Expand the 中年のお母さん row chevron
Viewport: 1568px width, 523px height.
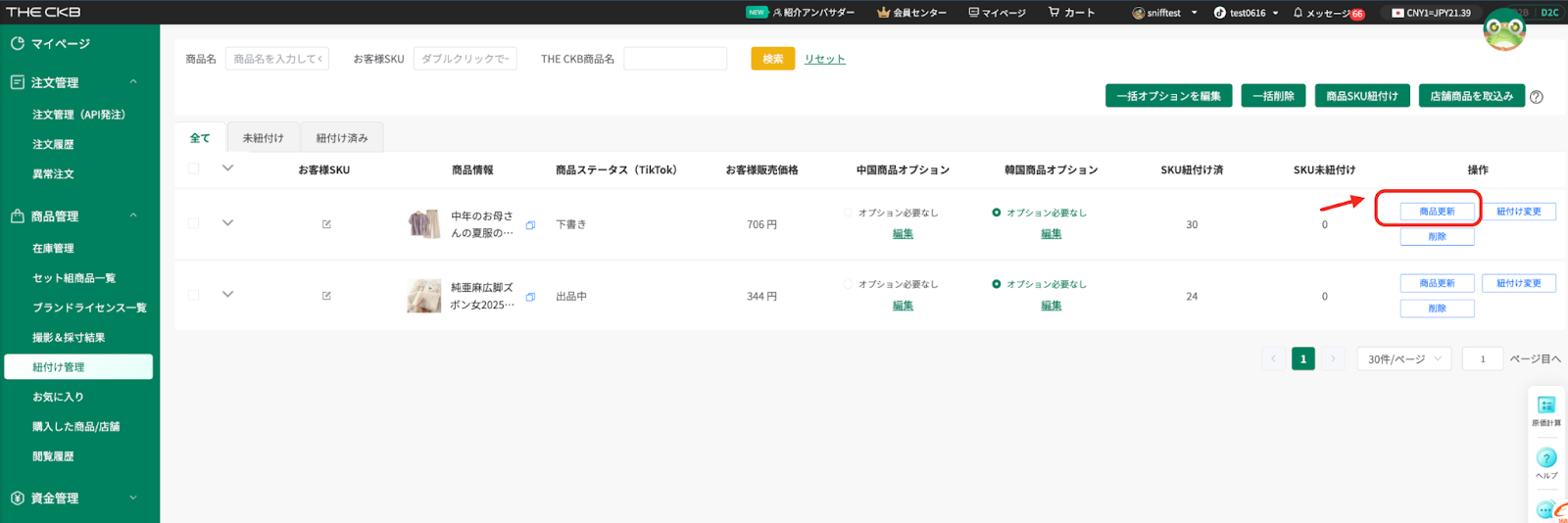pyautogui.click(x=227, y=222)
